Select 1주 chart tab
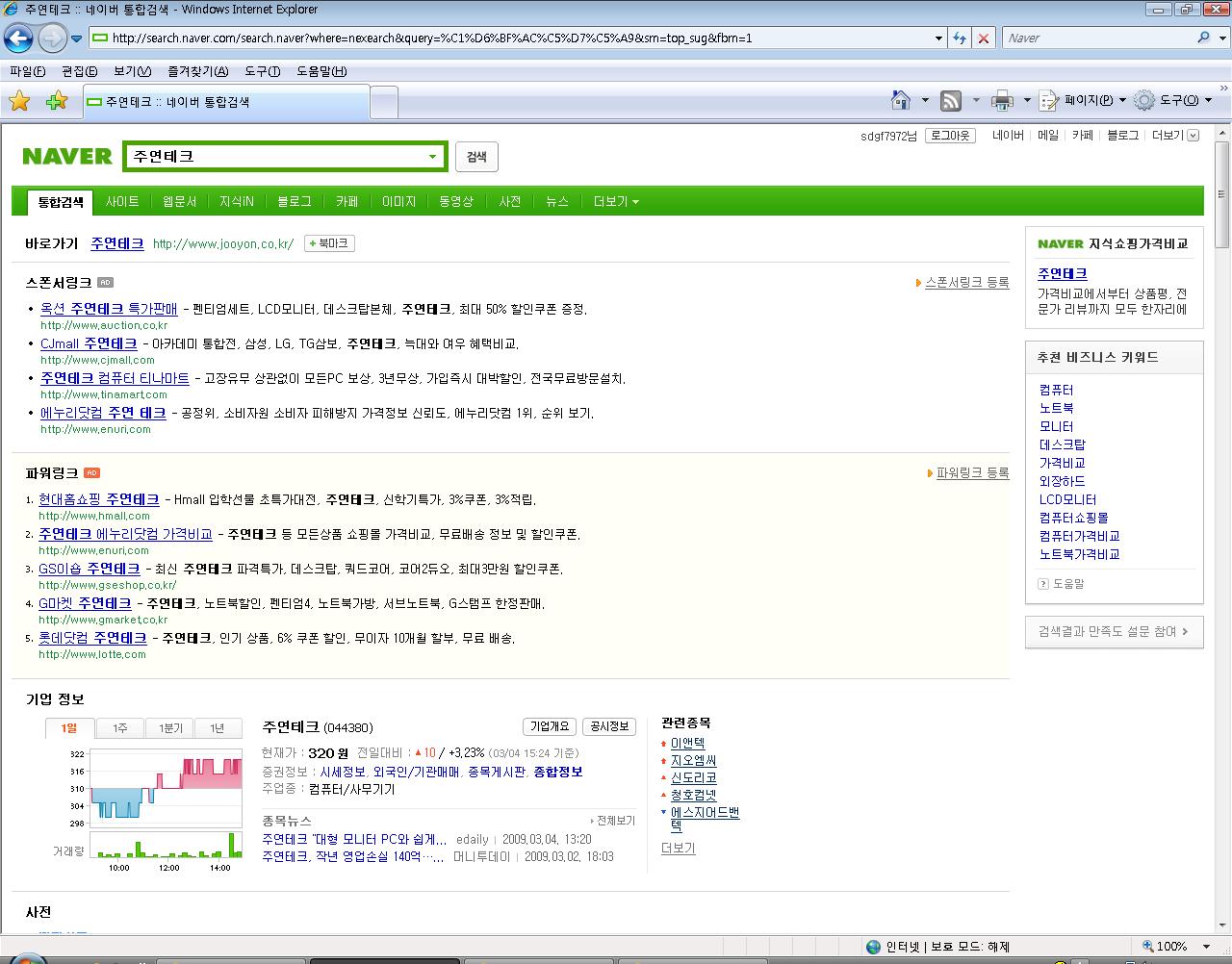 point(120,728)
